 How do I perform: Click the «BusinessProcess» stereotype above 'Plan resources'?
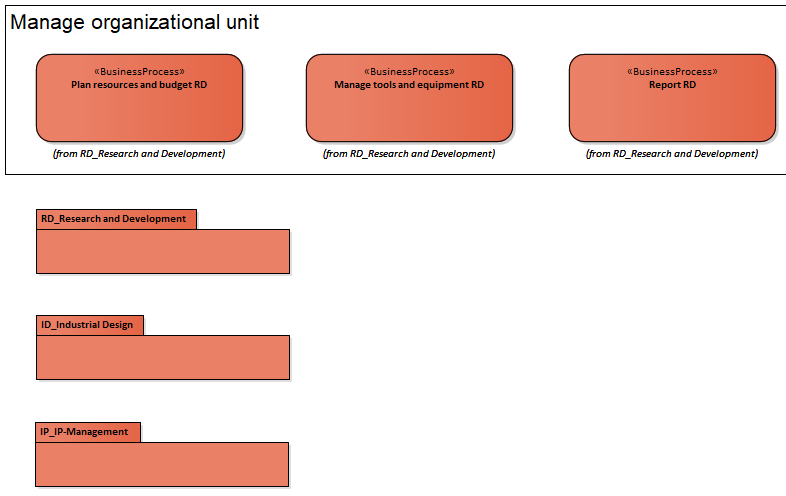(x=139, y=72)
